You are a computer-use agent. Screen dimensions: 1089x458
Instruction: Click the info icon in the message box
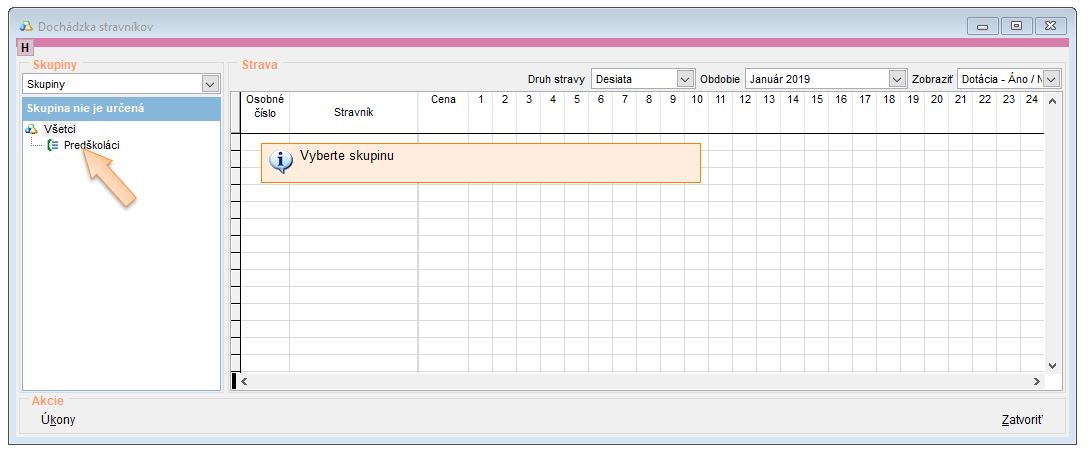[283, 161]
